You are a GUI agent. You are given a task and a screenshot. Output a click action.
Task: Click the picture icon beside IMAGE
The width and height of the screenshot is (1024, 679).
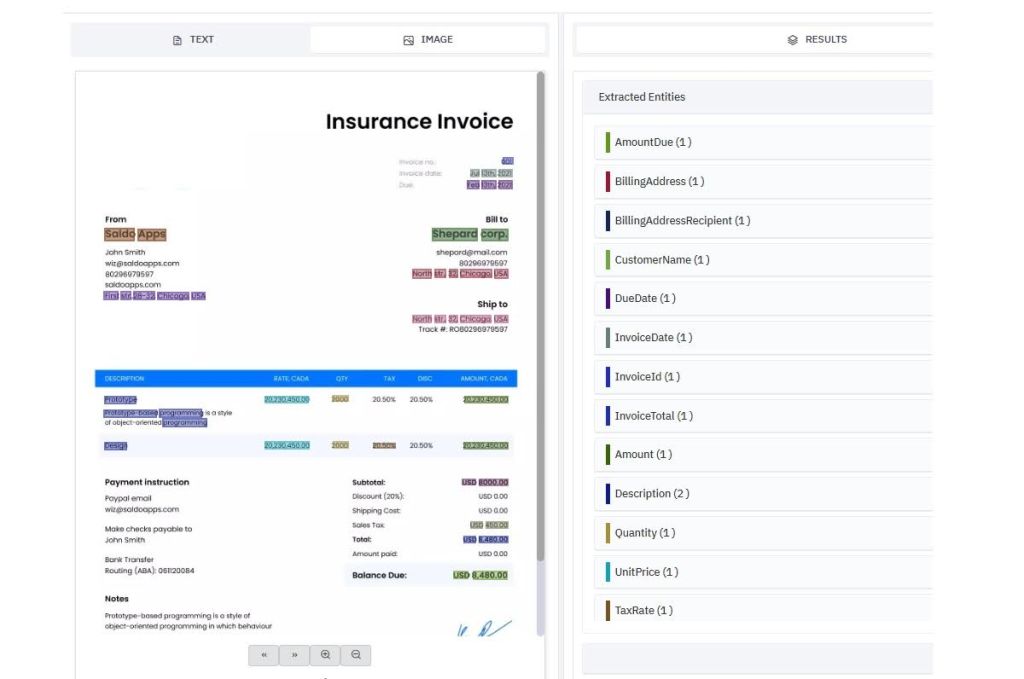[x=407, y=39]
